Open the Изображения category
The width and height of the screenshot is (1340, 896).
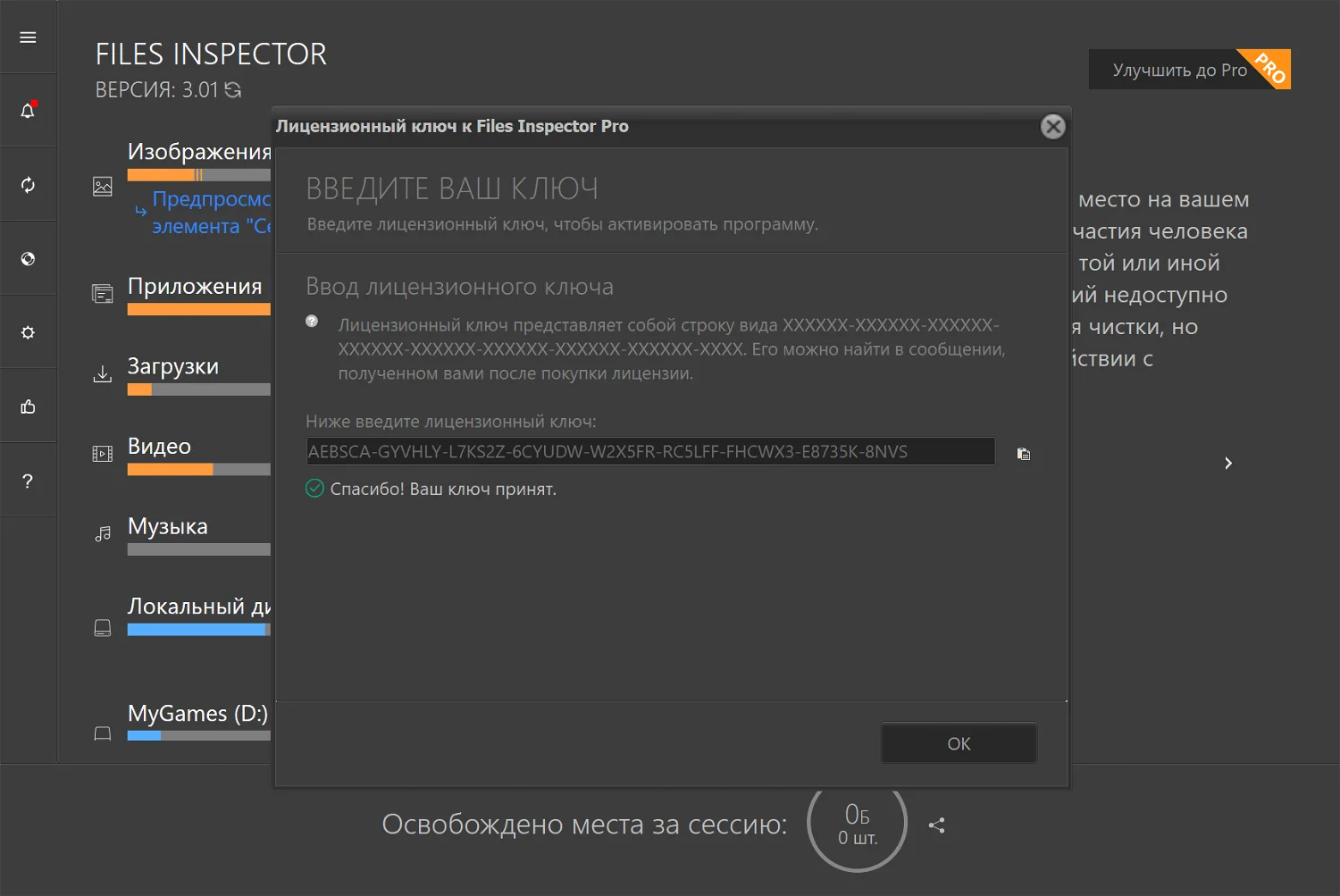(x=199, y=152)
